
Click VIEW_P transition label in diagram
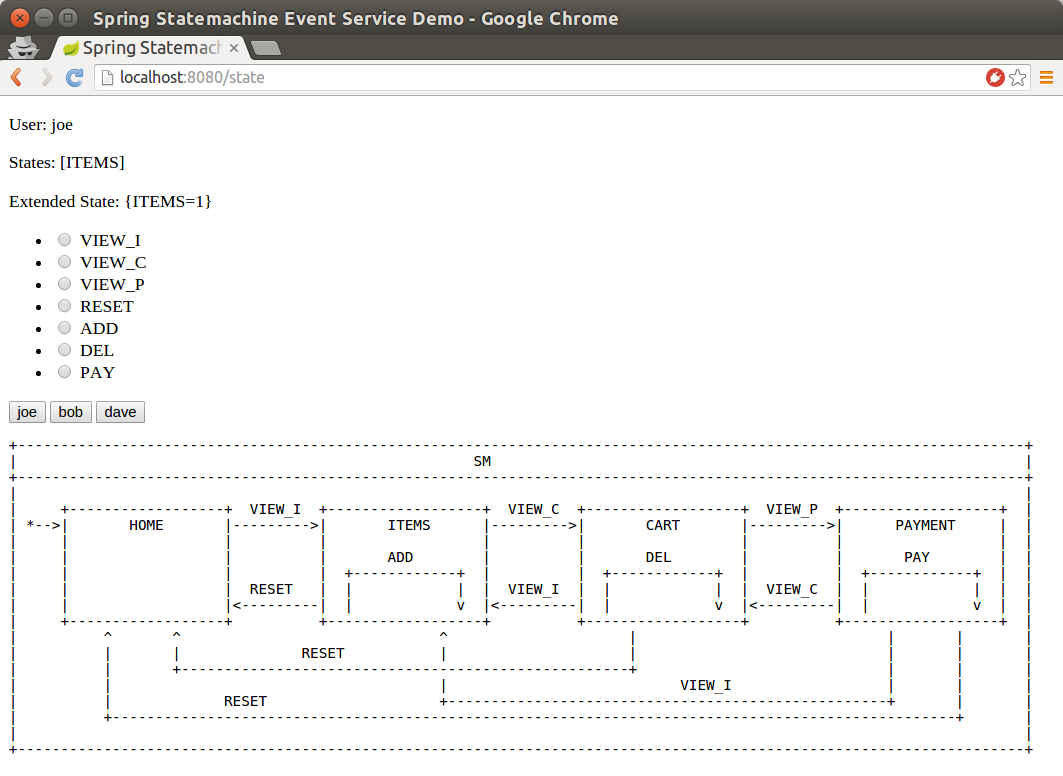click(792, 510)
